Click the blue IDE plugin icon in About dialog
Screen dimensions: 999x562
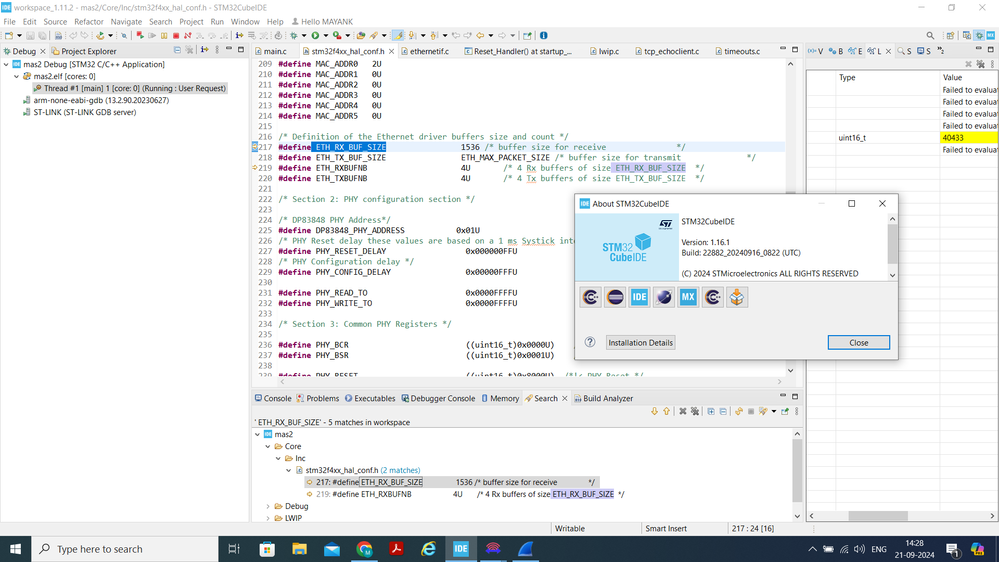click(639, 297)
